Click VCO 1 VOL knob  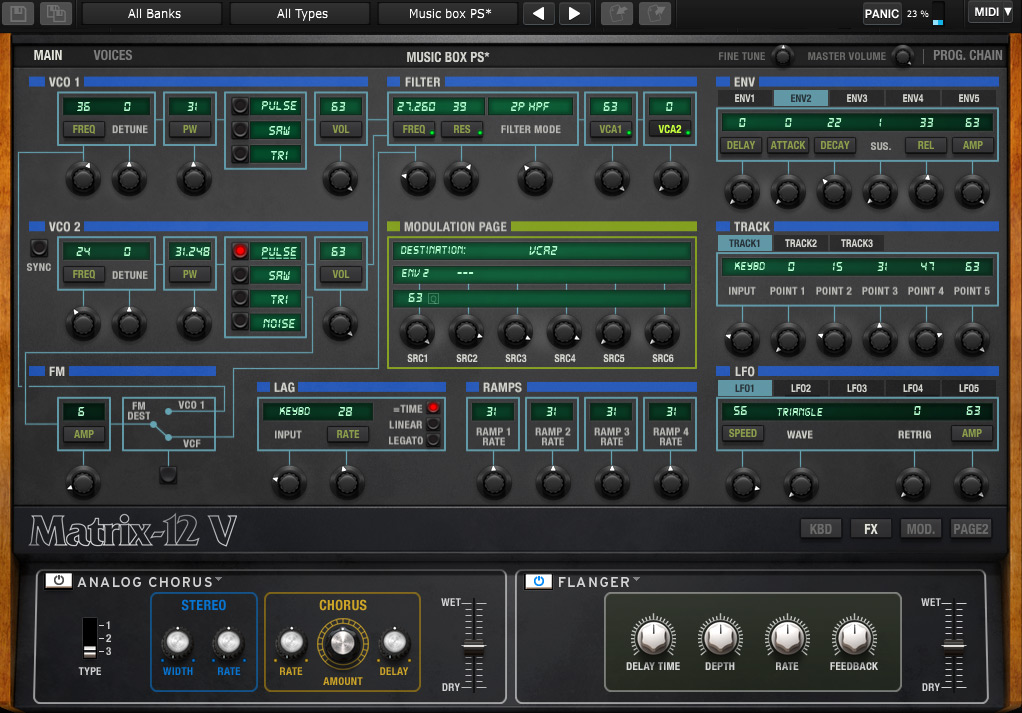pyautogui.click(x=340, y=179)
